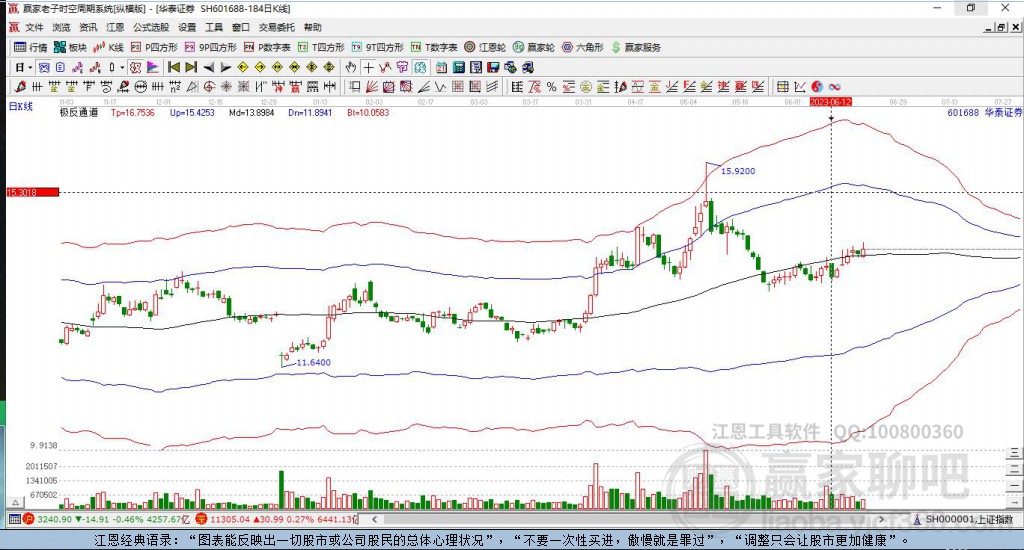Viewport: 1024px width, 550px height.
Task: Click the black left-arrow move icon
Action: pos(208,67)
